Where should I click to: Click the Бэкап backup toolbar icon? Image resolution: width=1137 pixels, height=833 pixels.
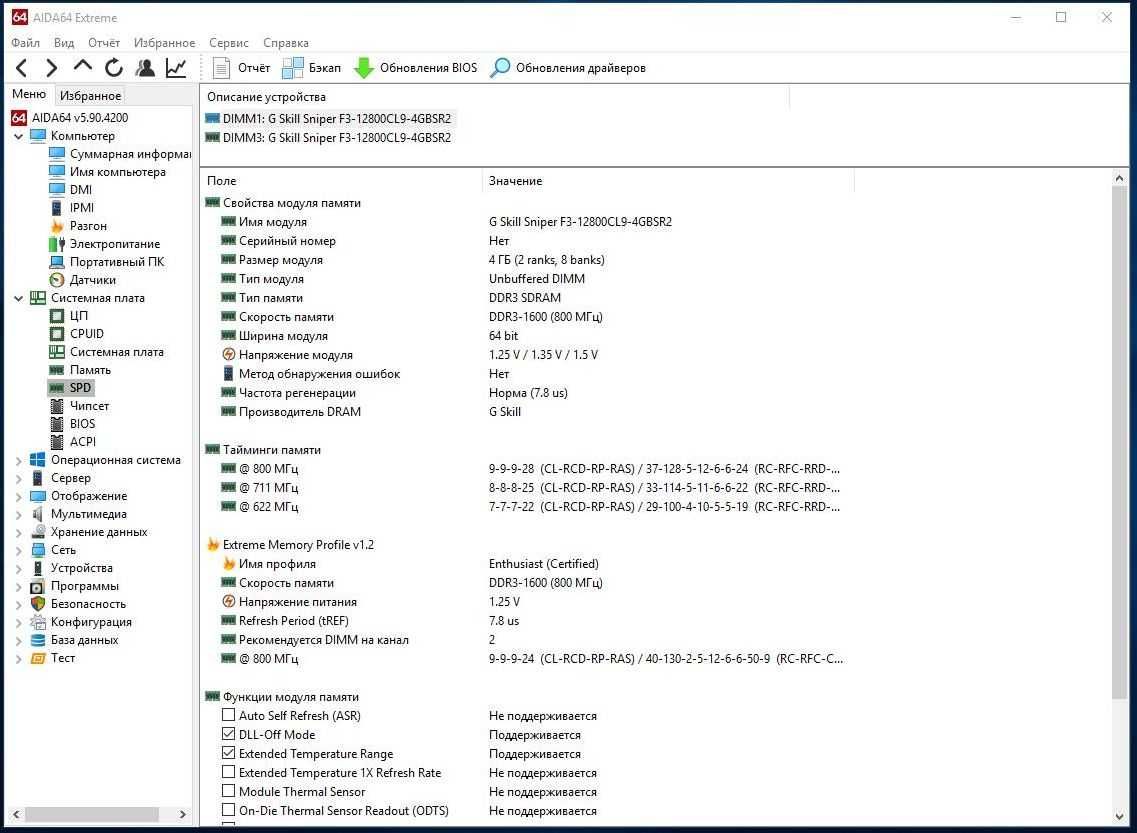pyautogui.click(x=293, y=68)
